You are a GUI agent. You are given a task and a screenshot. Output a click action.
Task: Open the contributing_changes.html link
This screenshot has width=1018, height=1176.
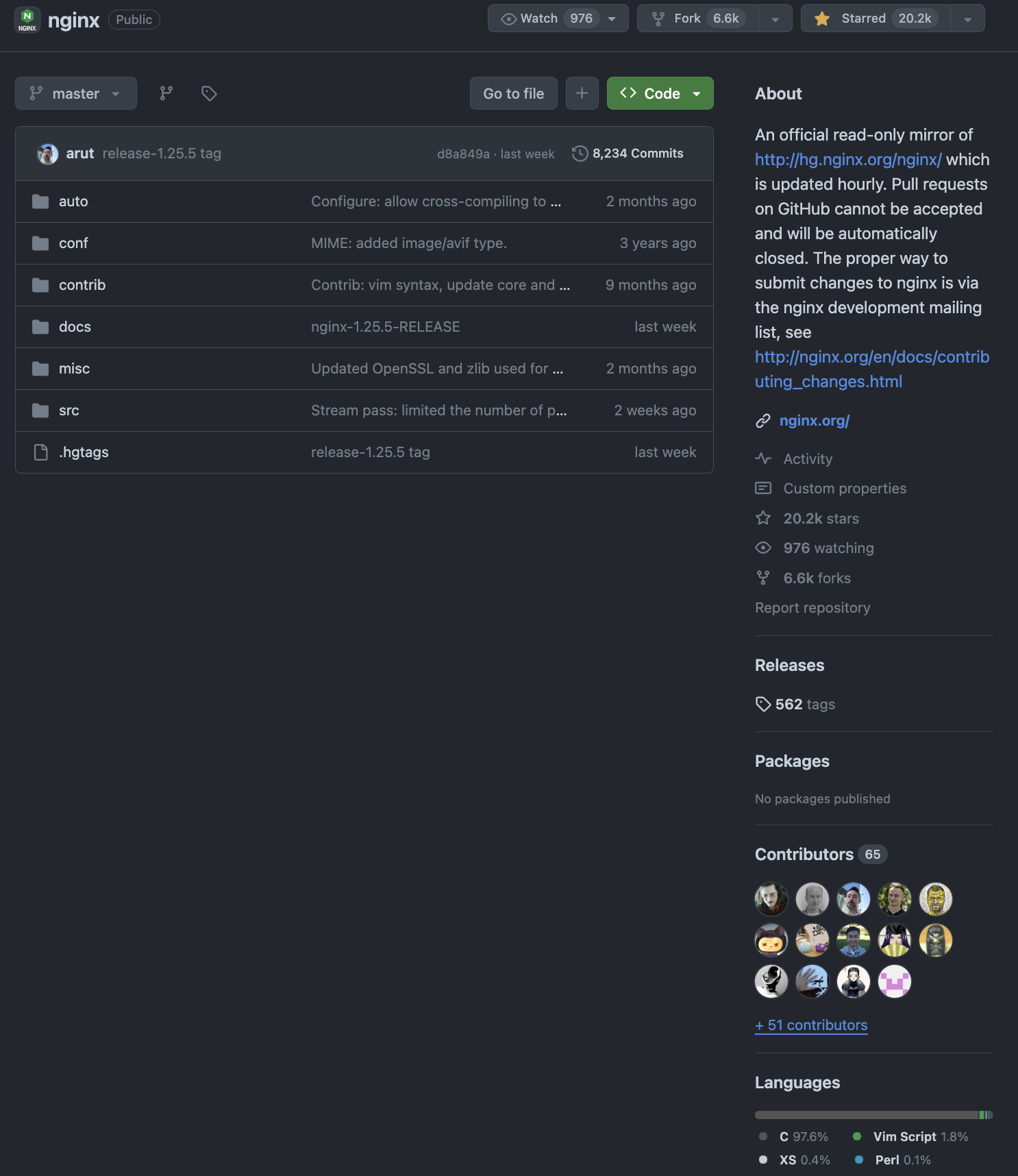point(872,369)
